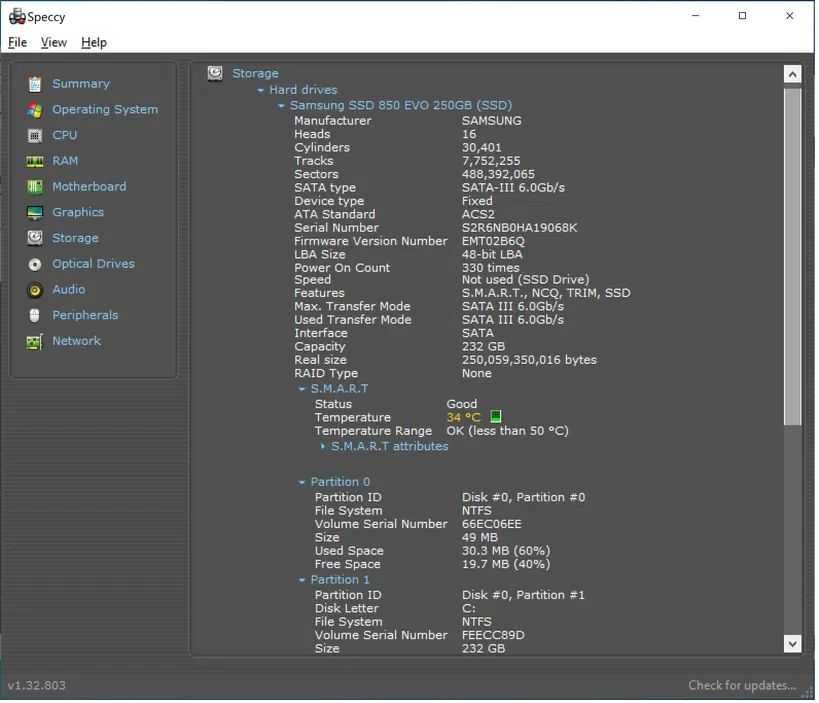Screen dimensions: 819x703
Task: Click the Free Space 19.7 MB (40%) value
Action: (x=506, y=564)
